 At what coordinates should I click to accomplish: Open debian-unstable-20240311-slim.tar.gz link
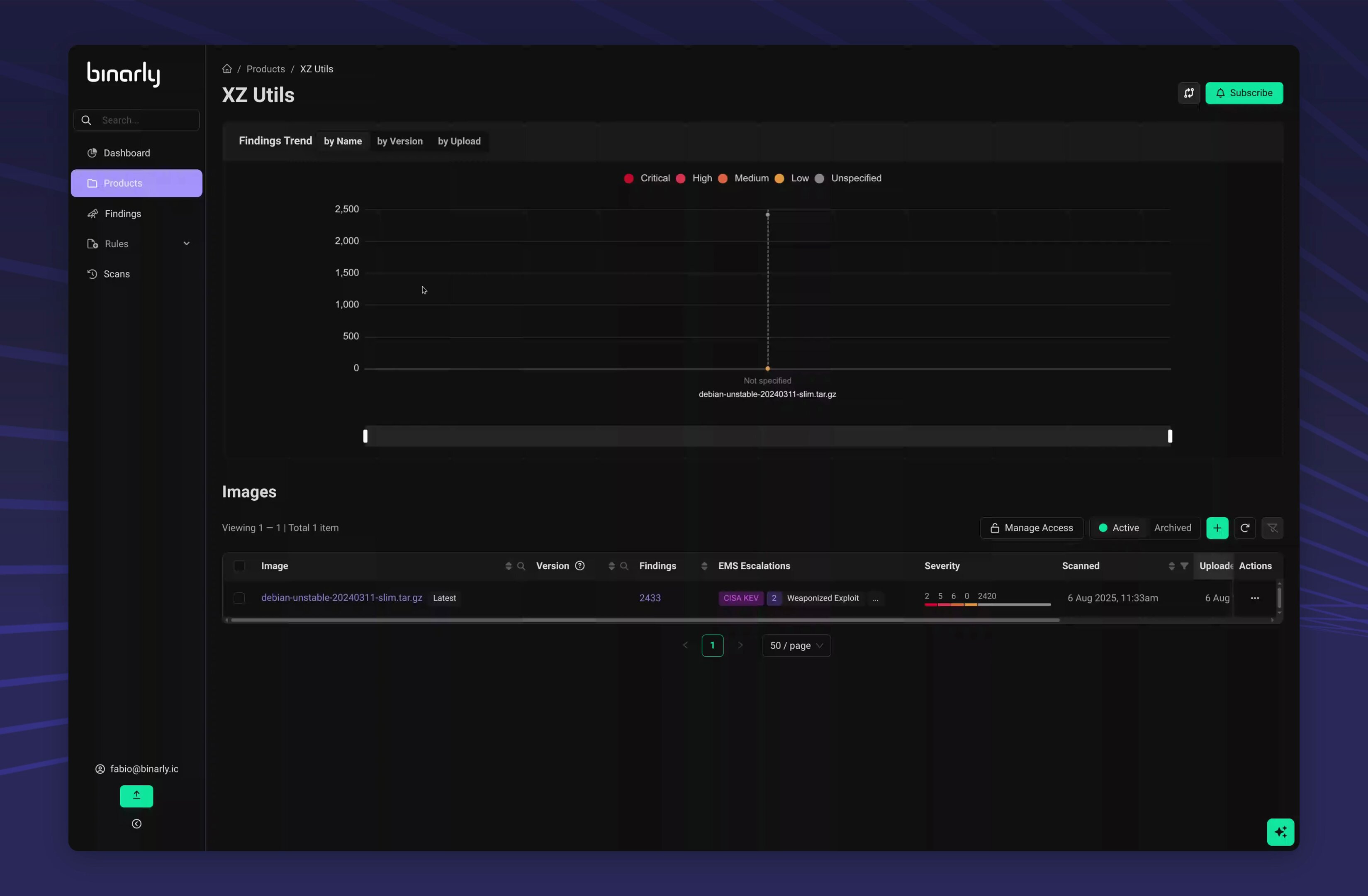tap(341, 598)
